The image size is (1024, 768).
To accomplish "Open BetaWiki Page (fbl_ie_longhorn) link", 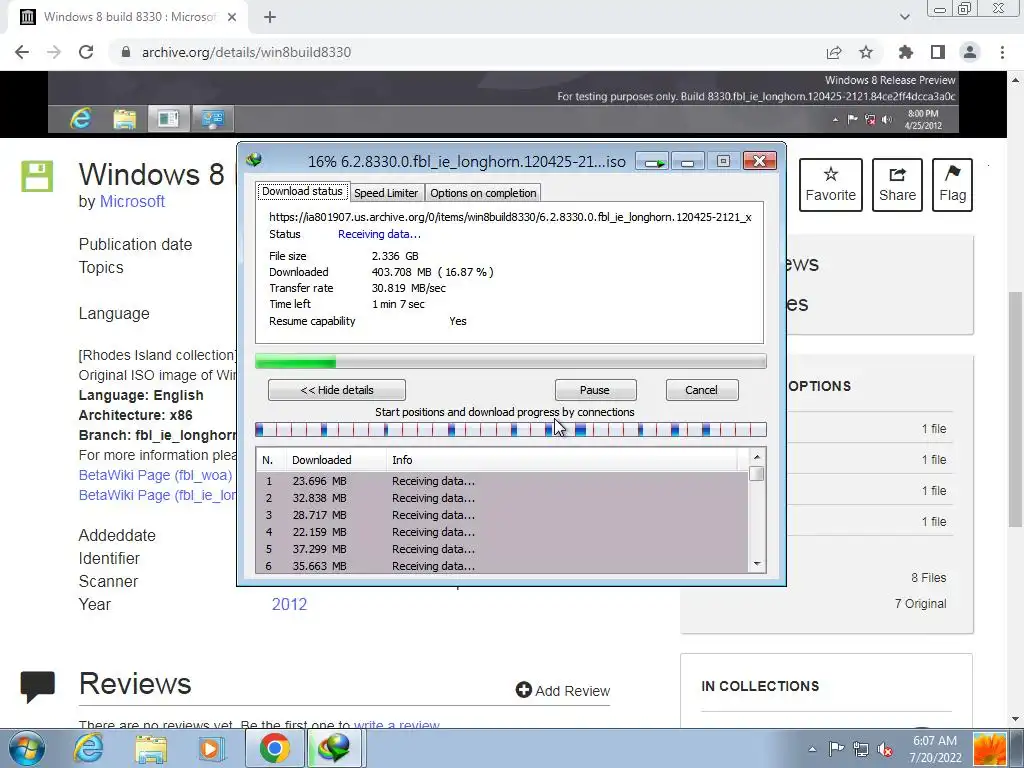I will click(x=157, y=495).
